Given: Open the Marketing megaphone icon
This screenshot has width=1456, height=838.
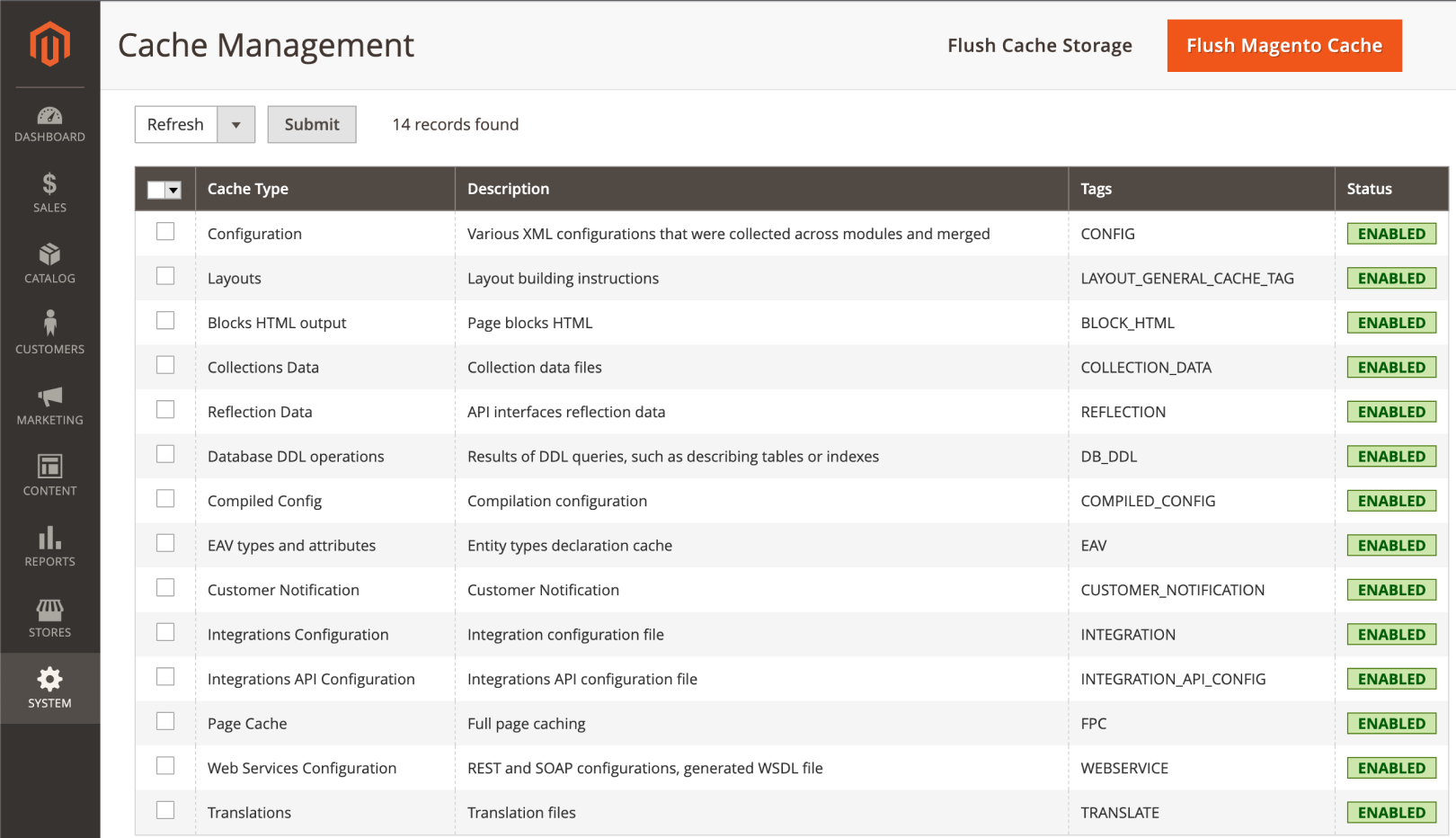Looking at the screenshot, I should coord(49,397).
